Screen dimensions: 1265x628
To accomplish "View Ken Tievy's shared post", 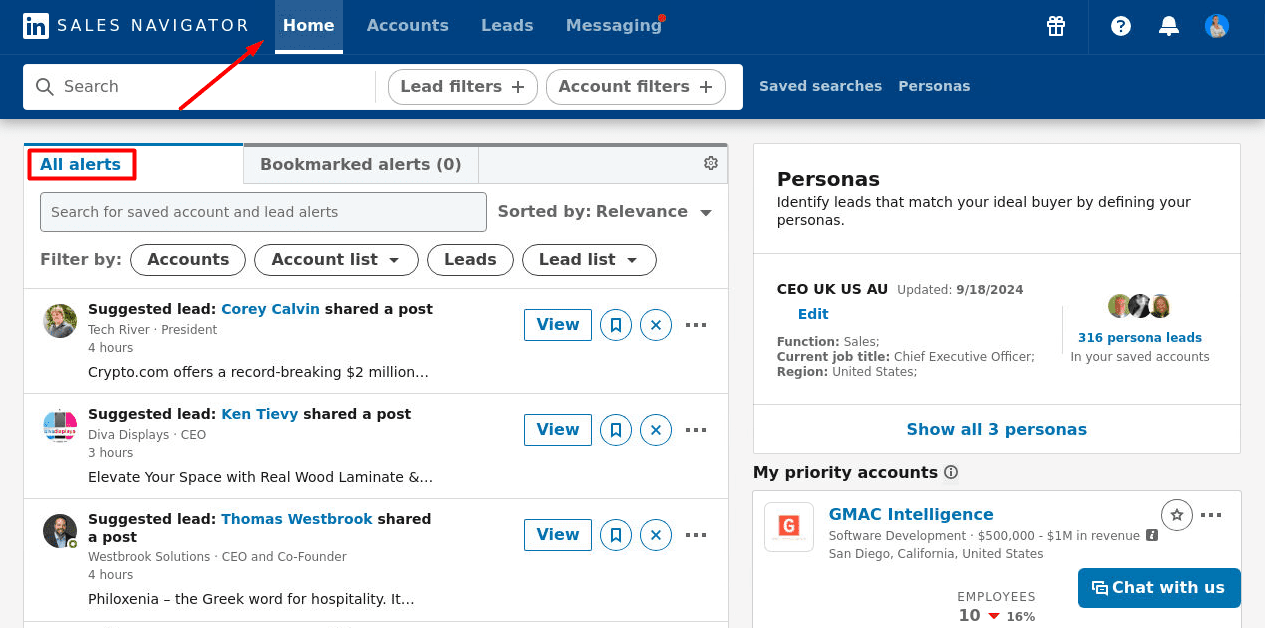I will [x=558, y=430].
